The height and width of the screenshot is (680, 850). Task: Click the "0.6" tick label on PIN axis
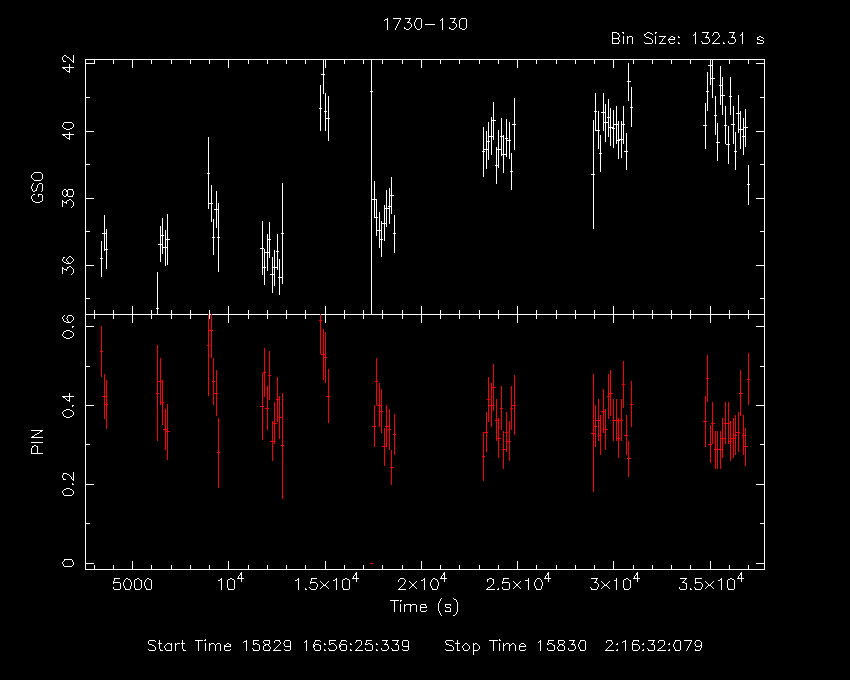click(x=68, y=327)
